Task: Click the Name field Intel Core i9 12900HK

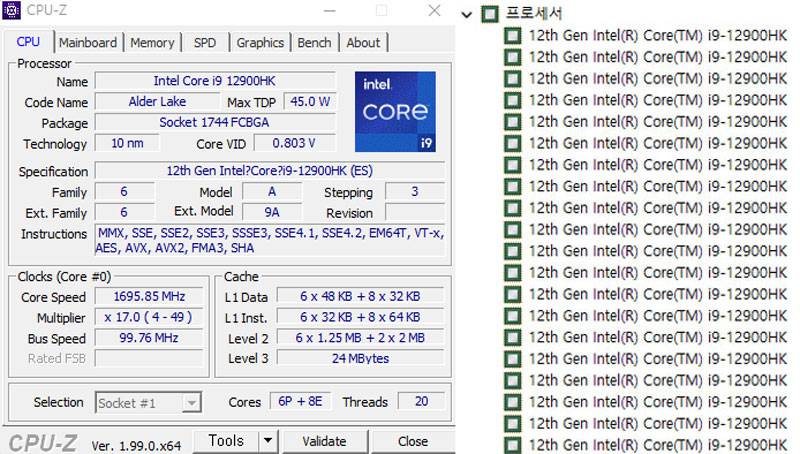Action: [215, 81]
